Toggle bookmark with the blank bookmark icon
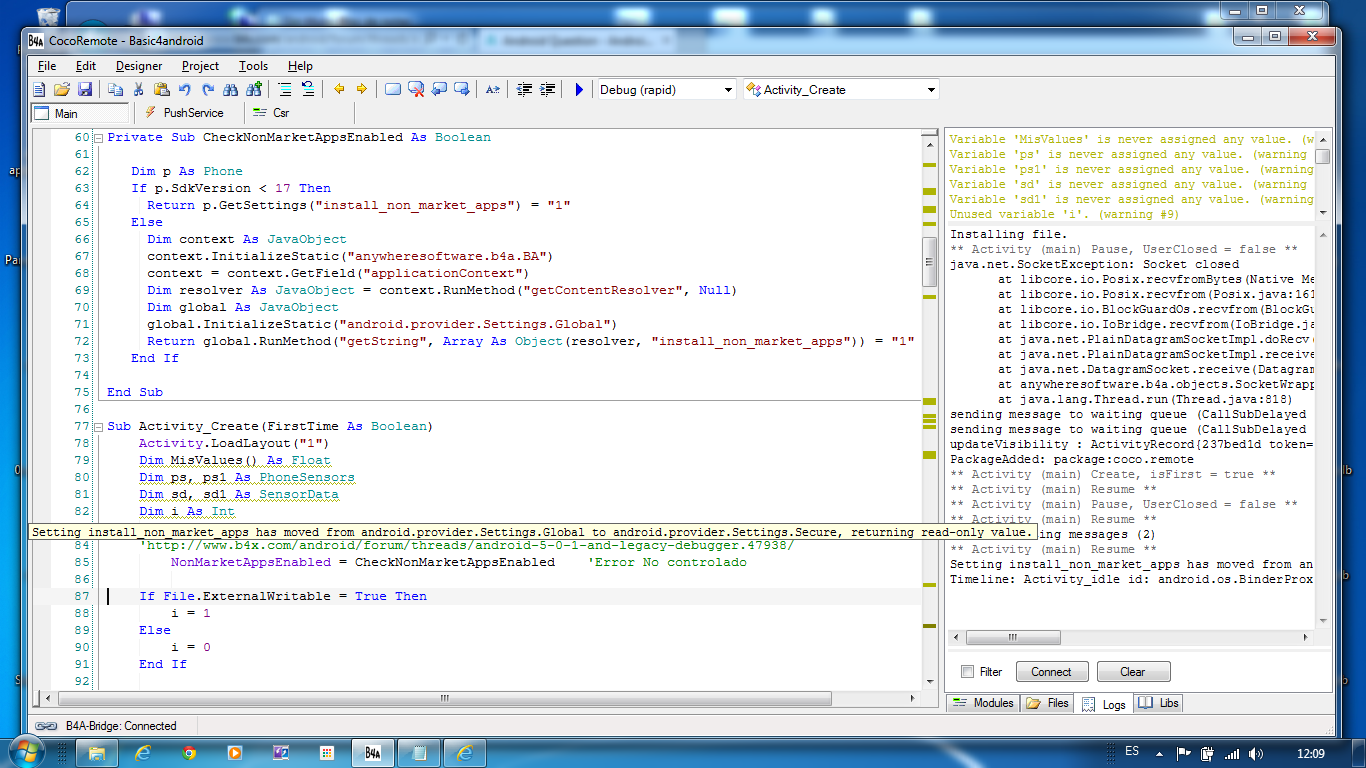Screen dimensions: 1366x768 tap(393, 89)
